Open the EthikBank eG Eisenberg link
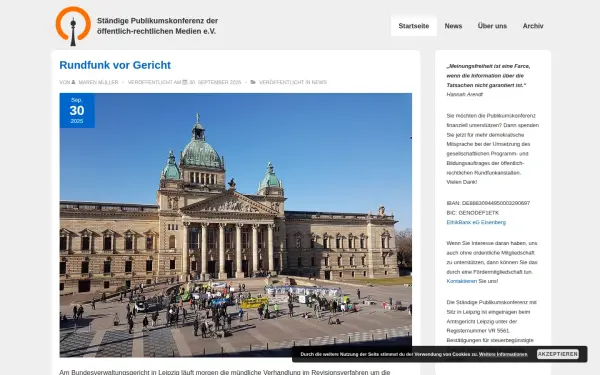Image resolution: width=600 pixels, height=375 pixels. [476, 222]
